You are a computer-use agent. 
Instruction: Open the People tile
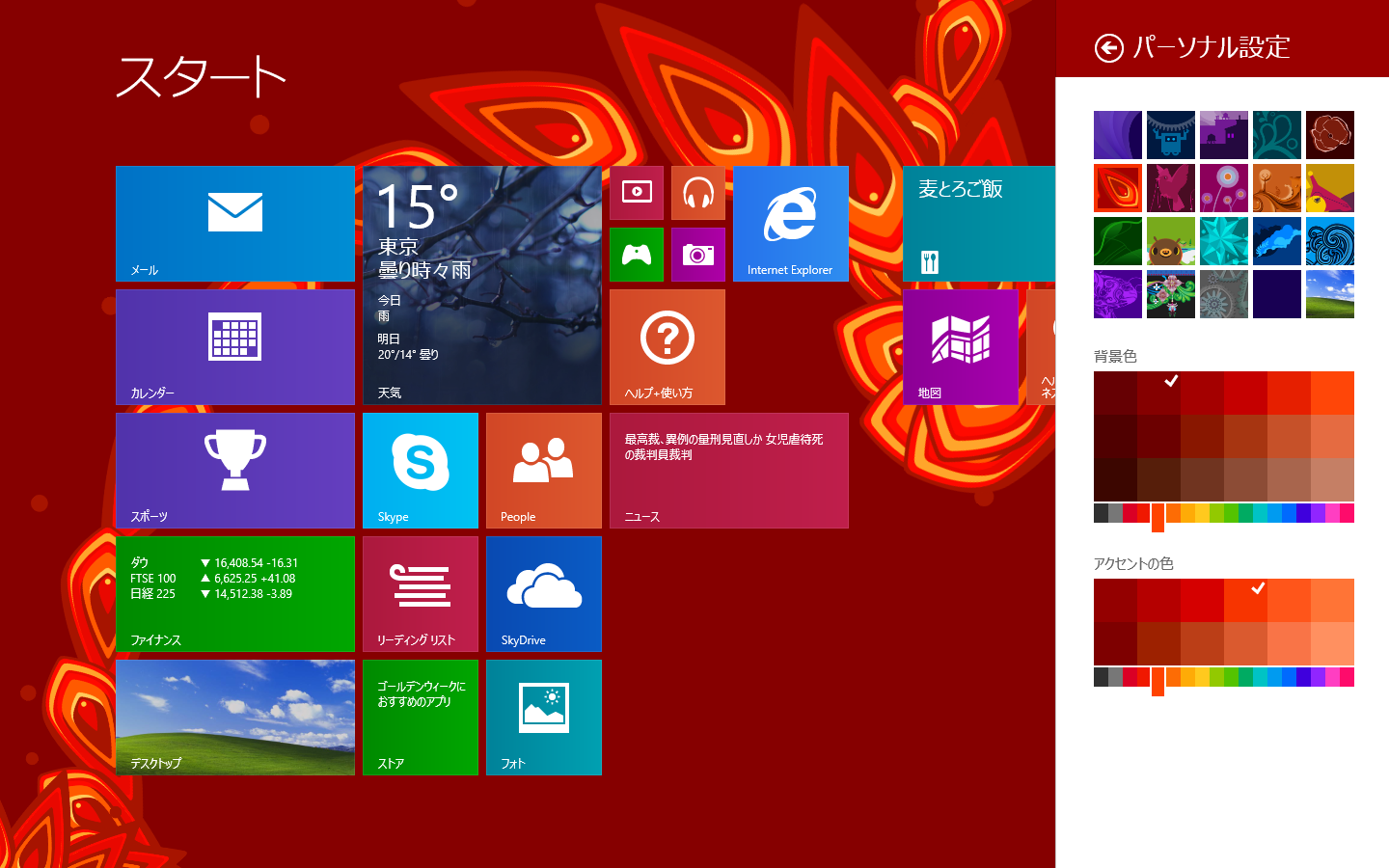544,471
